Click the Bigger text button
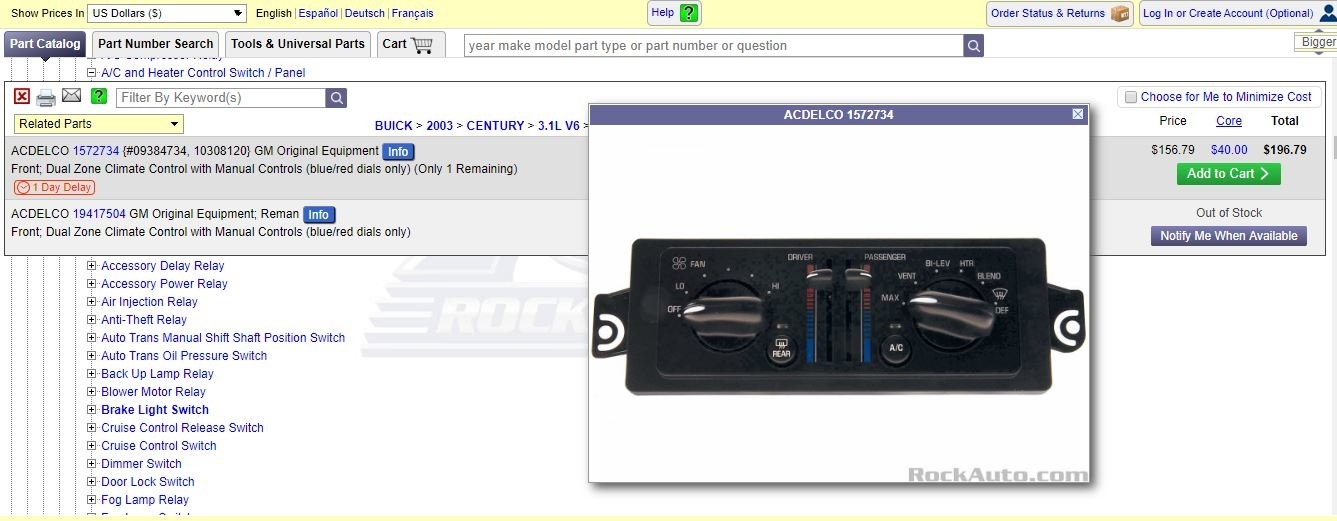This screenshot has height=521, width=1337. (x=1317, y=42)
